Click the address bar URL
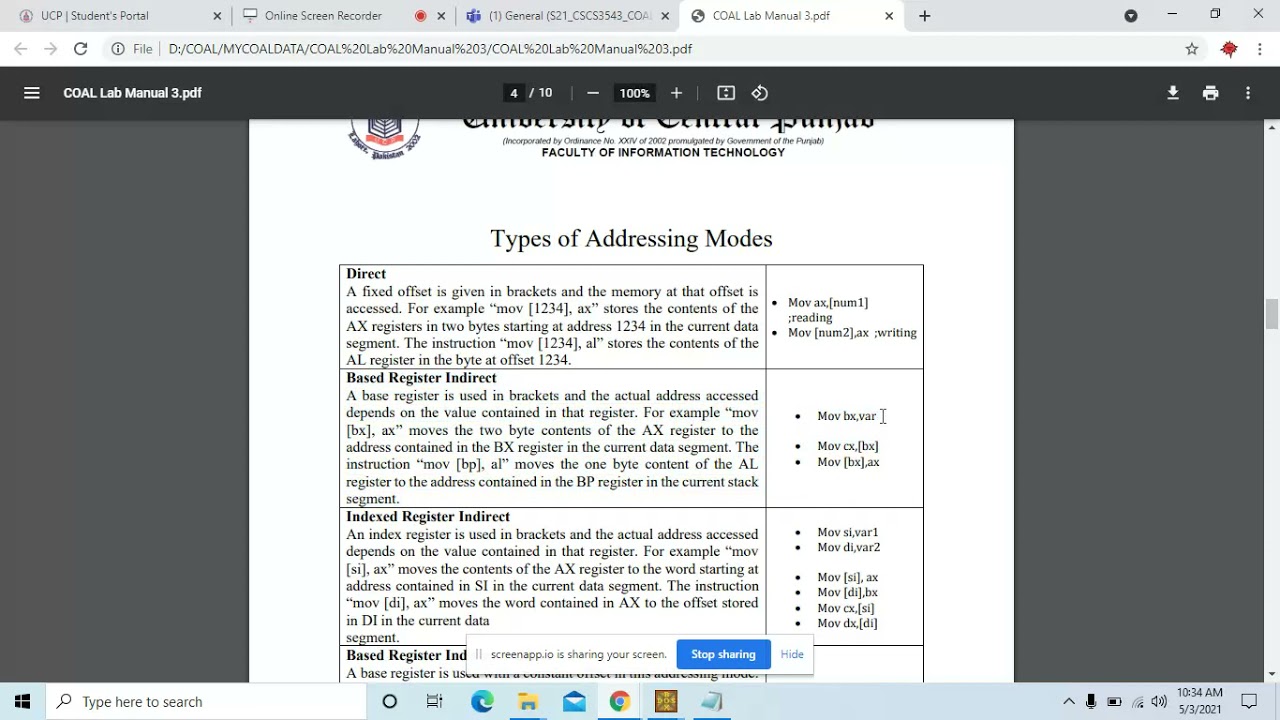1280x720 pixels. coord(430,49)
